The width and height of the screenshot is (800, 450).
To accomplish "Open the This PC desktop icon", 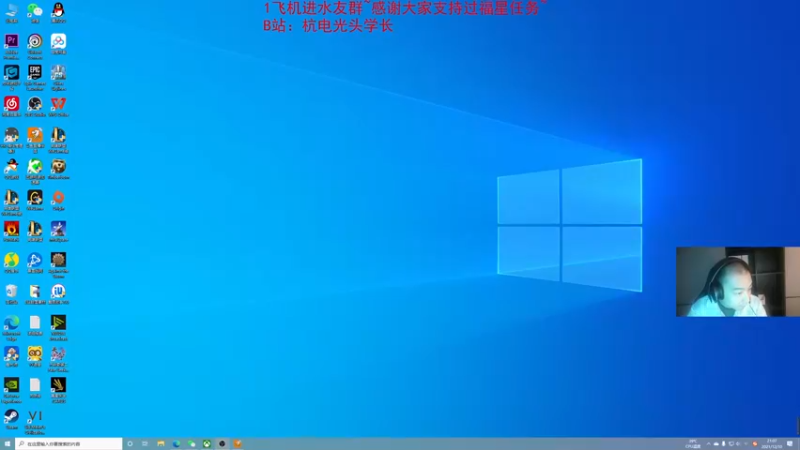I will (11, 10).
